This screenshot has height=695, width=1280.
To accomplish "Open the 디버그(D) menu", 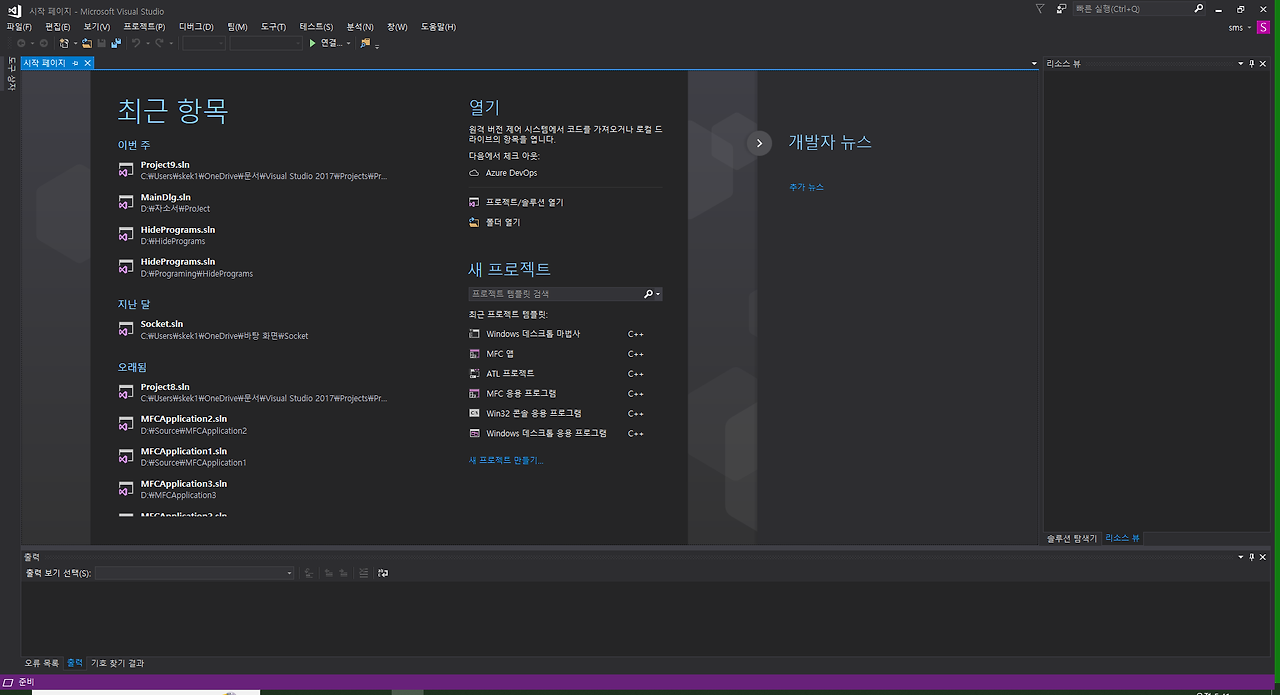I will [x=196, y=27].
